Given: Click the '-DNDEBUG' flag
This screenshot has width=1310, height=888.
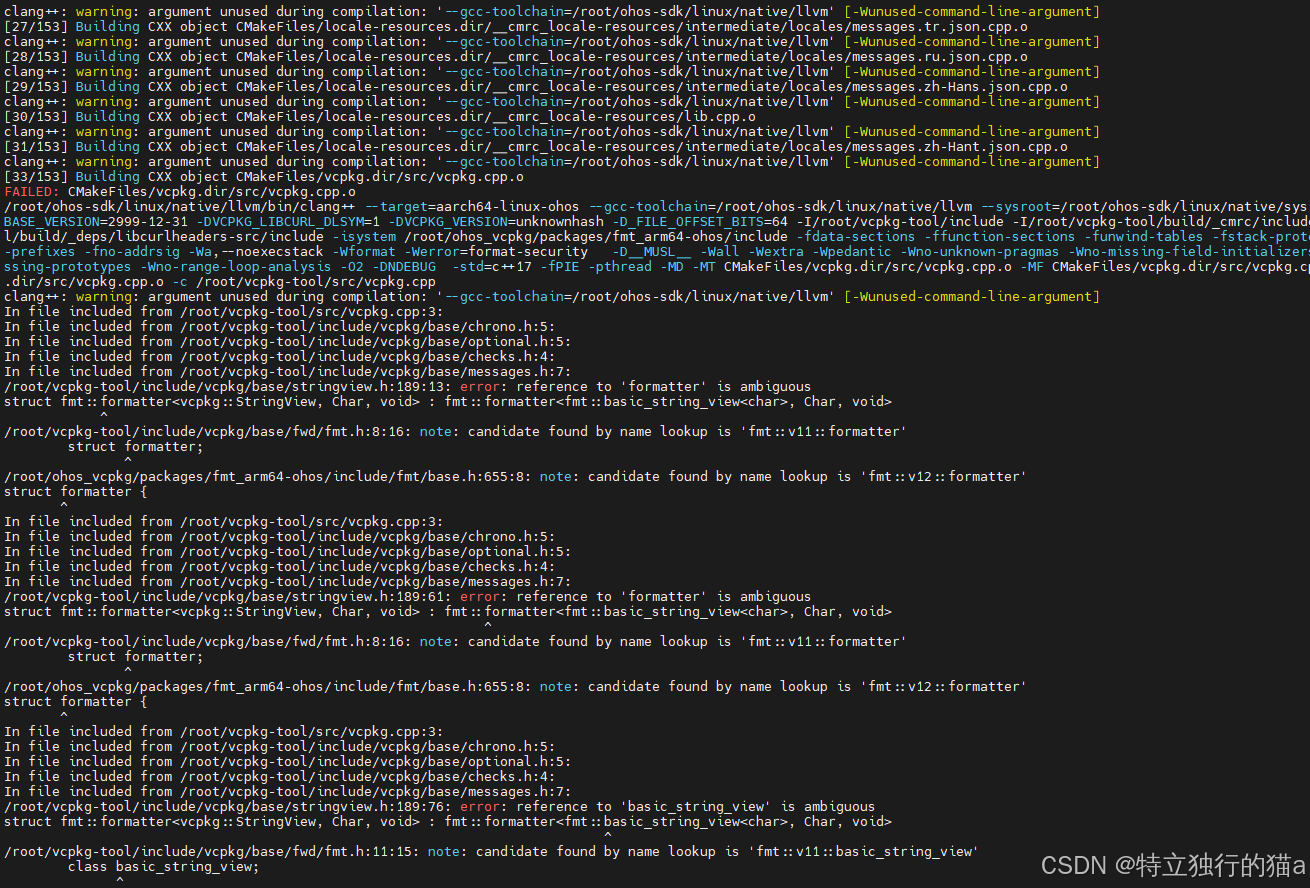Looking at the screenshot, I should pyautogui.click(x=404, y=267).
